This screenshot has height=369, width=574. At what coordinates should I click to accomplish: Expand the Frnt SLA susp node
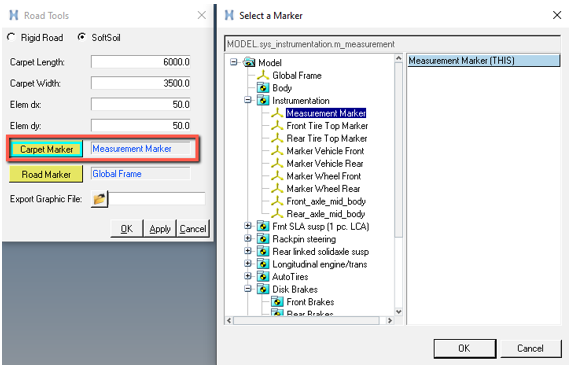click(x=248, y=226)
